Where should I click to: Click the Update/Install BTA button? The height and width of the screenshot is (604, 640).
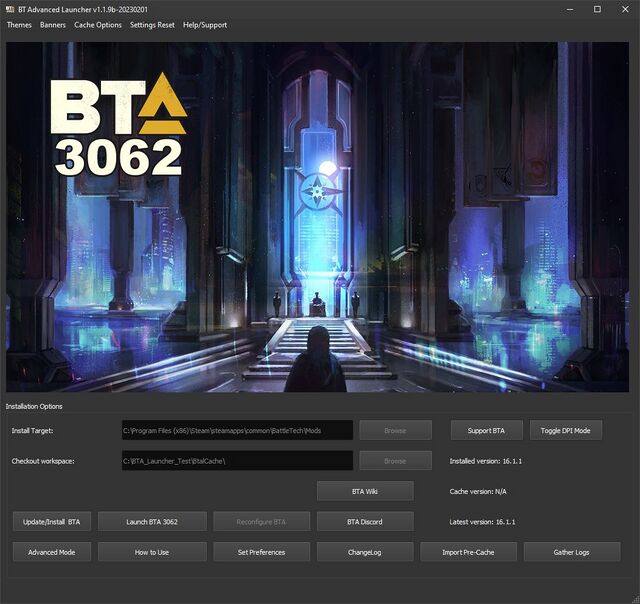tap(52, 522)
